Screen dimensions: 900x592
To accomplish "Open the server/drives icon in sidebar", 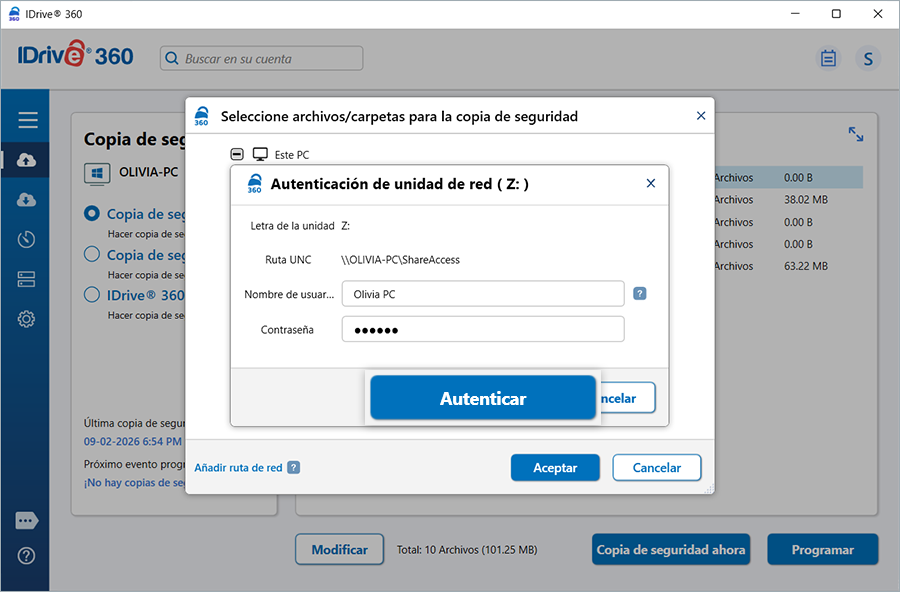I will click(26, 279).
